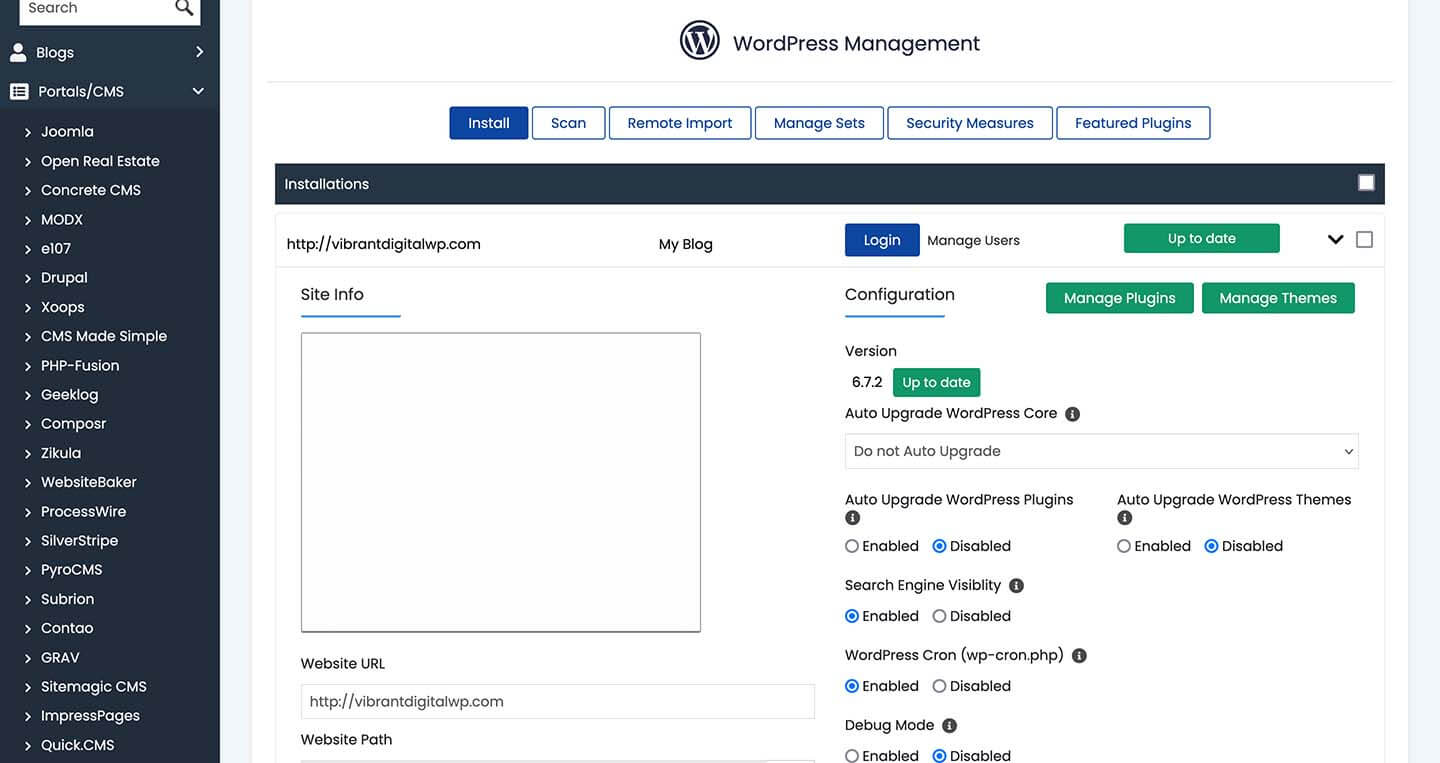The image size is (1440, 763).
Task: Enable auto upgrade WordPress plugins
Action: point(852,546)
